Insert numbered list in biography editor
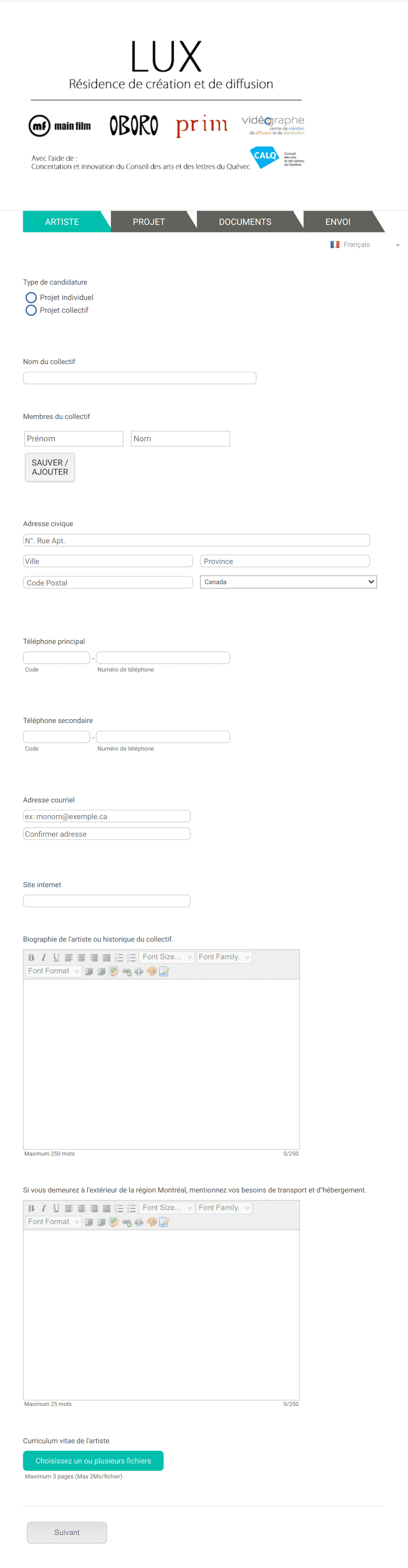408x1568 pixels. [118, 957]
